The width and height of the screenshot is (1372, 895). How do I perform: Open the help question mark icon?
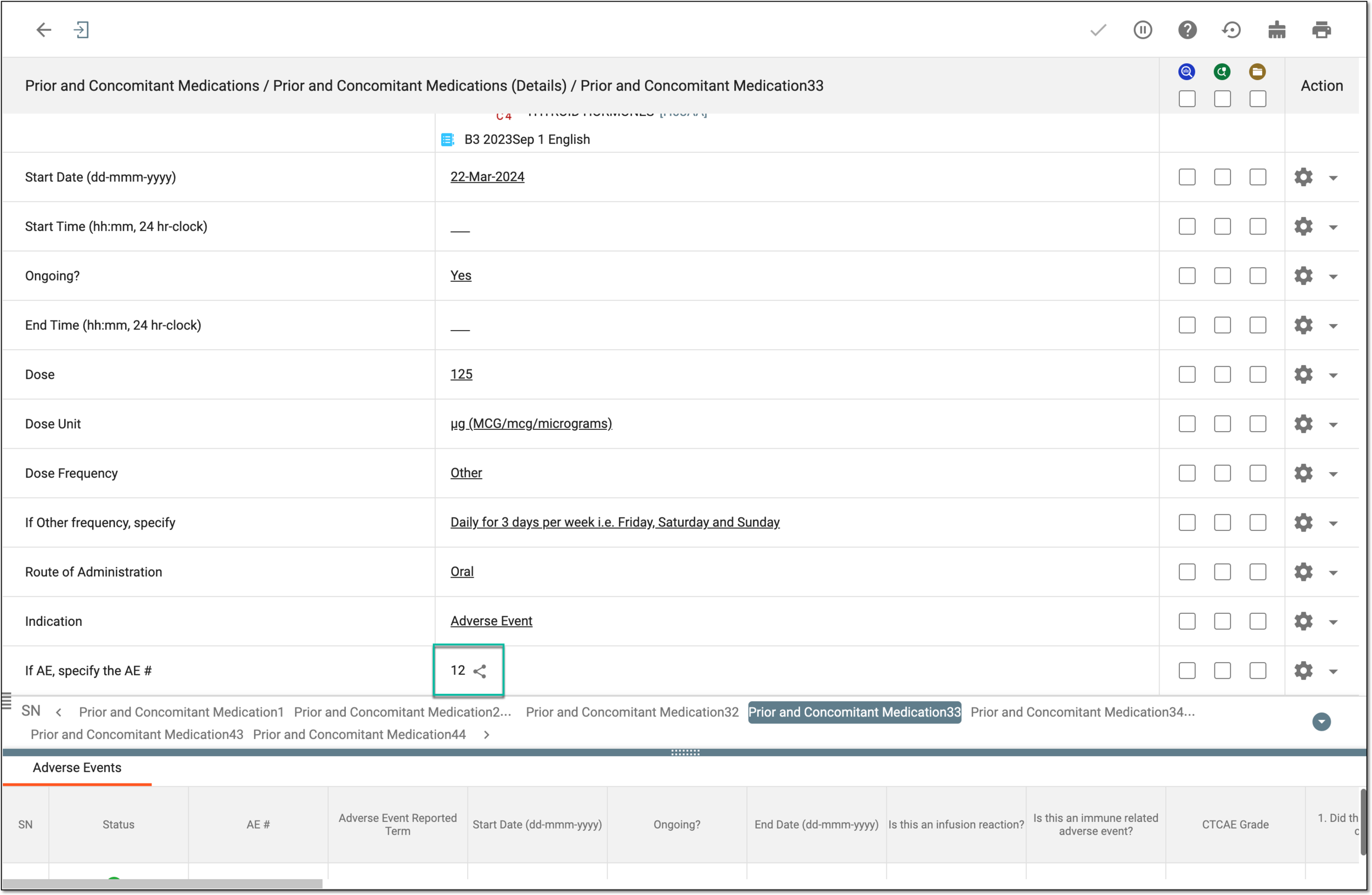(x=1187, y=30)
